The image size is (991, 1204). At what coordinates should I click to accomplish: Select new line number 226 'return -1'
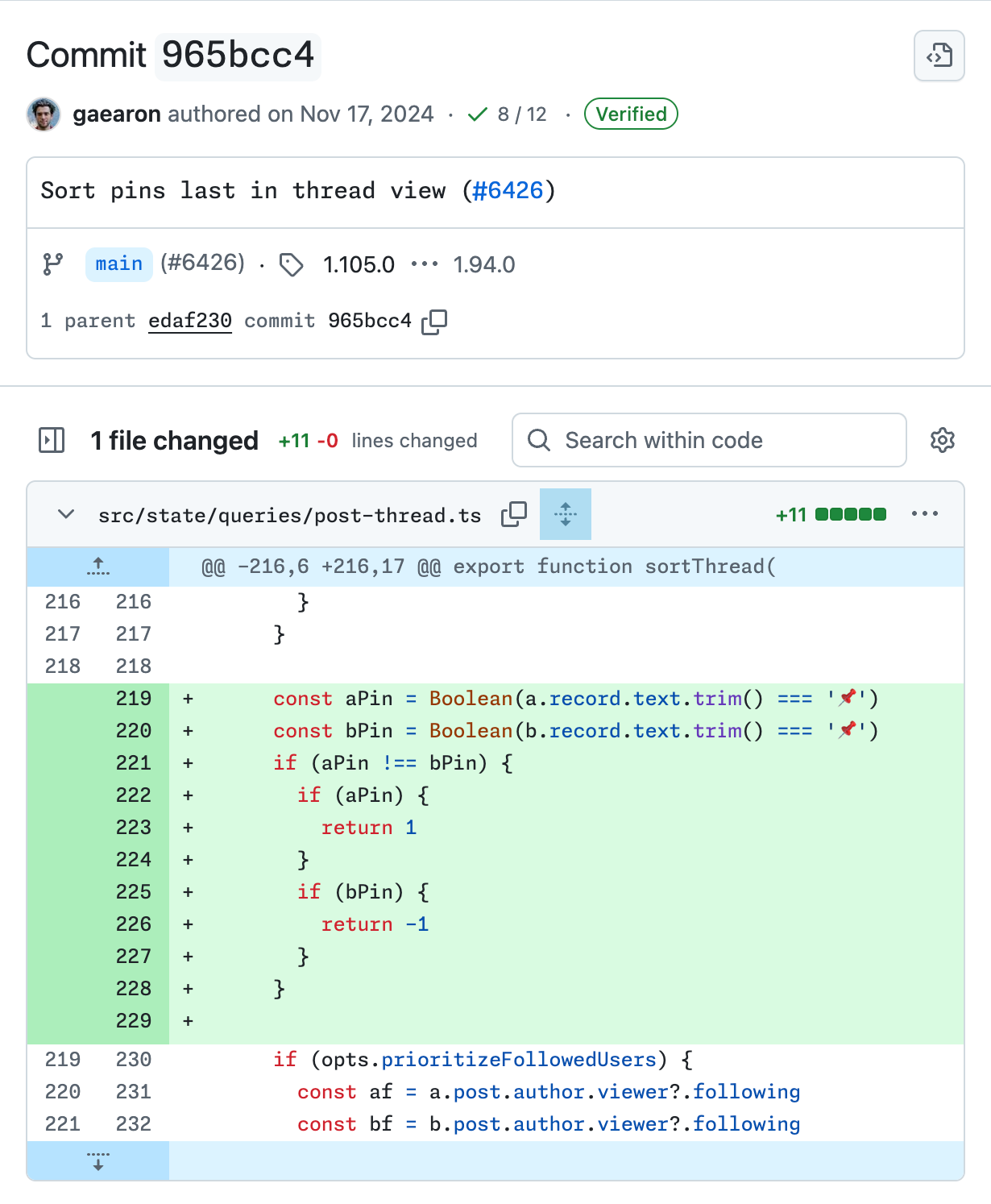134,924
